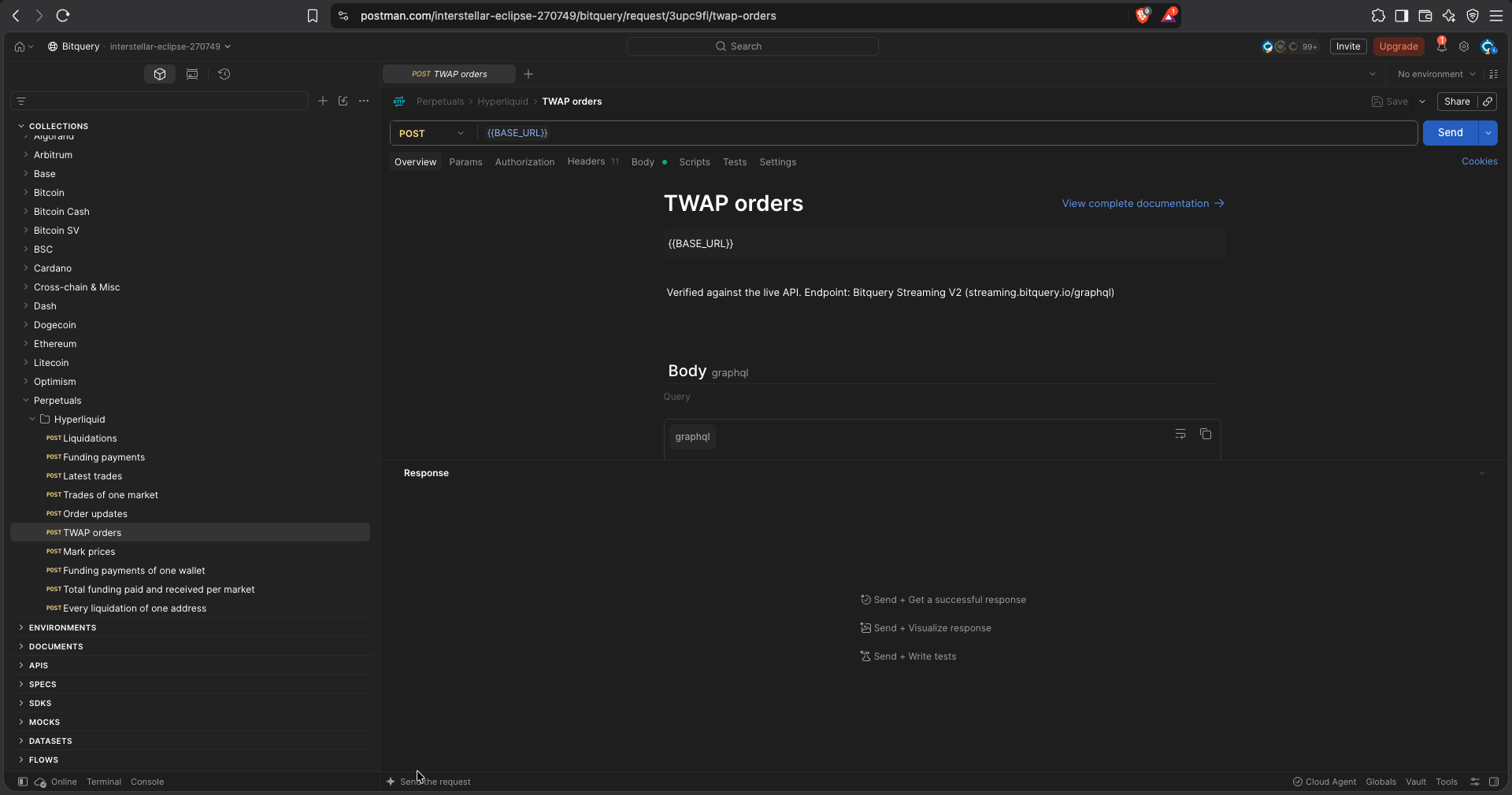Open the sidebar three-dots options menu

364,101
